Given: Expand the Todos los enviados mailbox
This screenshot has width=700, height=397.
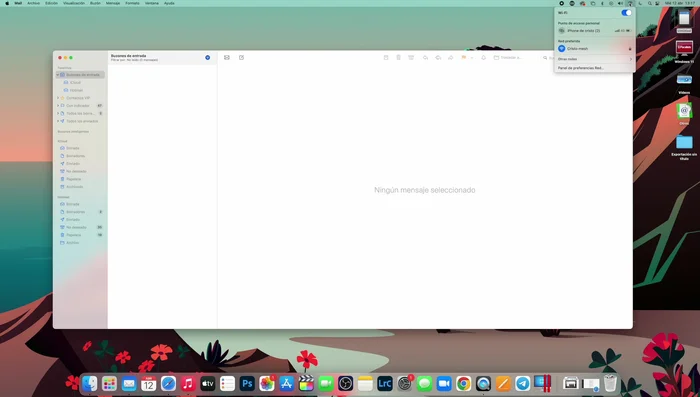Looking at the screenshot, I should point(58,121).
